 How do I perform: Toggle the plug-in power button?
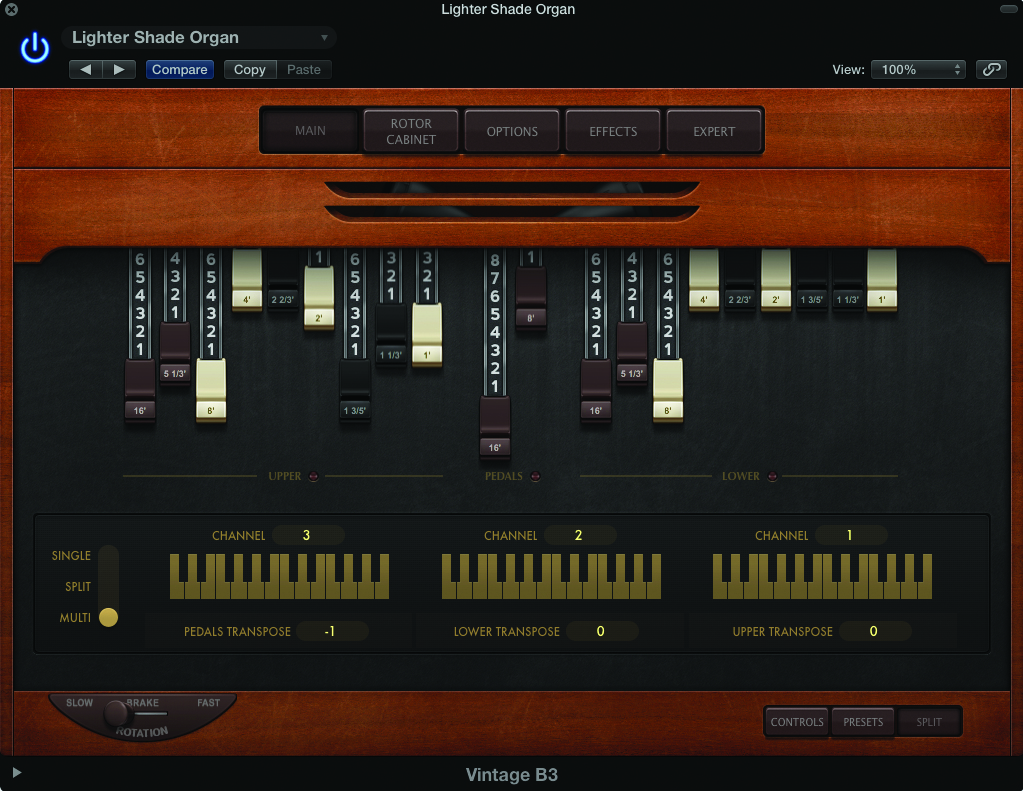click(35, 48)
